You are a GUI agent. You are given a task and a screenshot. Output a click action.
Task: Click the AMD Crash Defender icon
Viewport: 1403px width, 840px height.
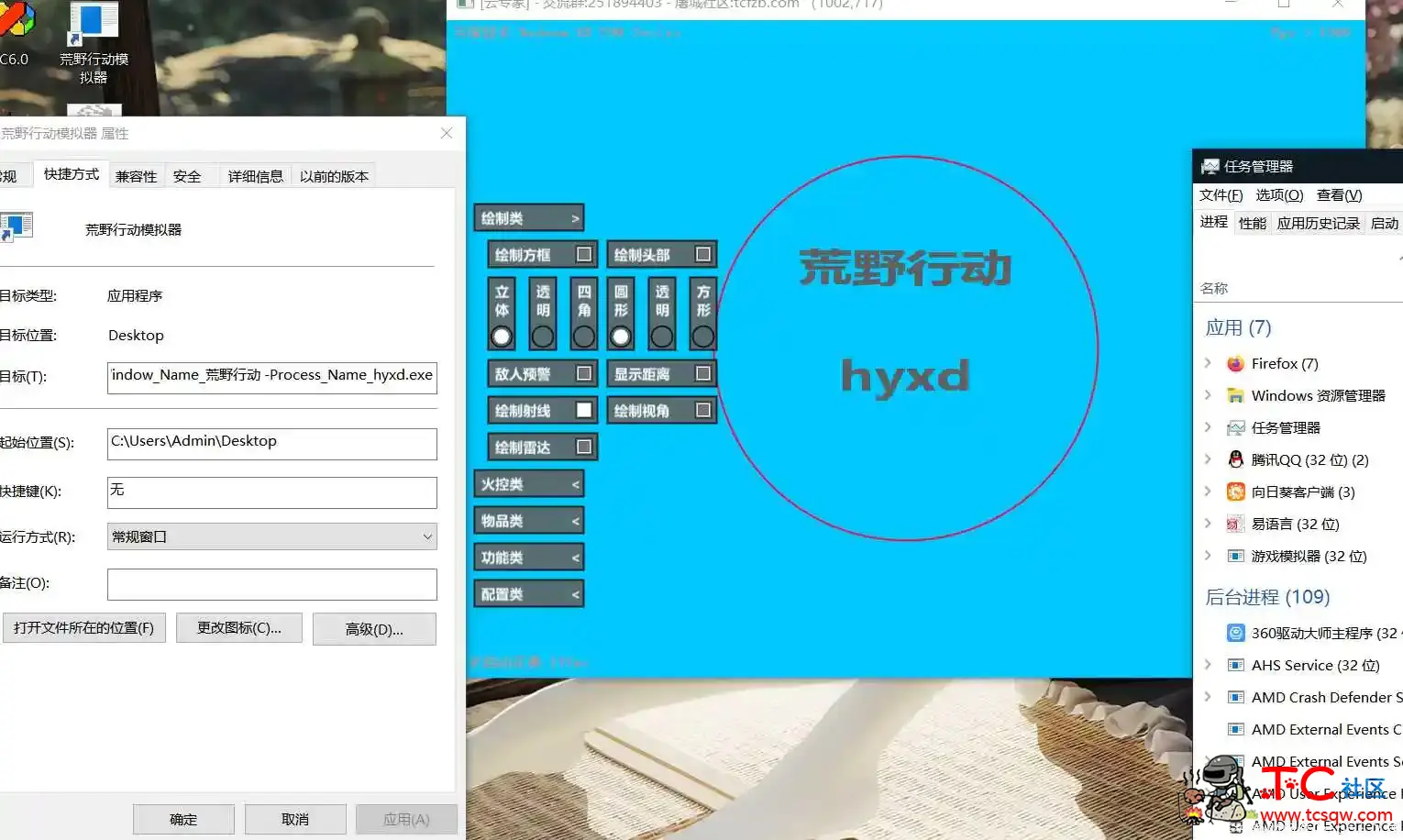pyautogui.click(x=1236, y=697)
